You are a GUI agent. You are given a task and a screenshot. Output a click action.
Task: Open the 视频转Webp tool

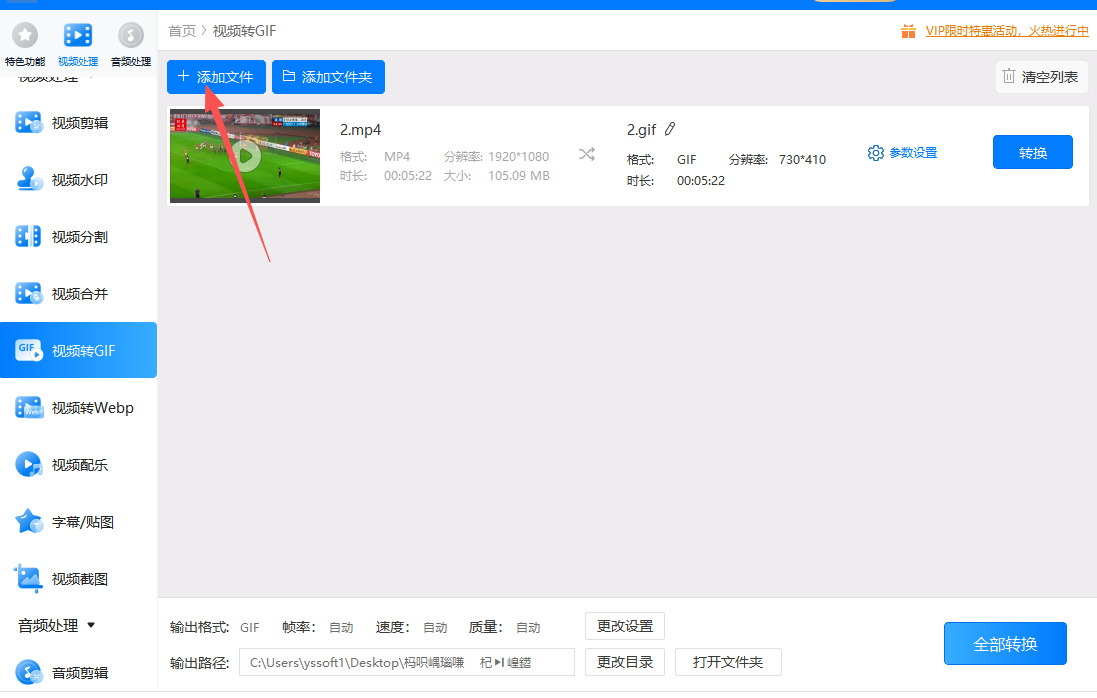(78, 408)
